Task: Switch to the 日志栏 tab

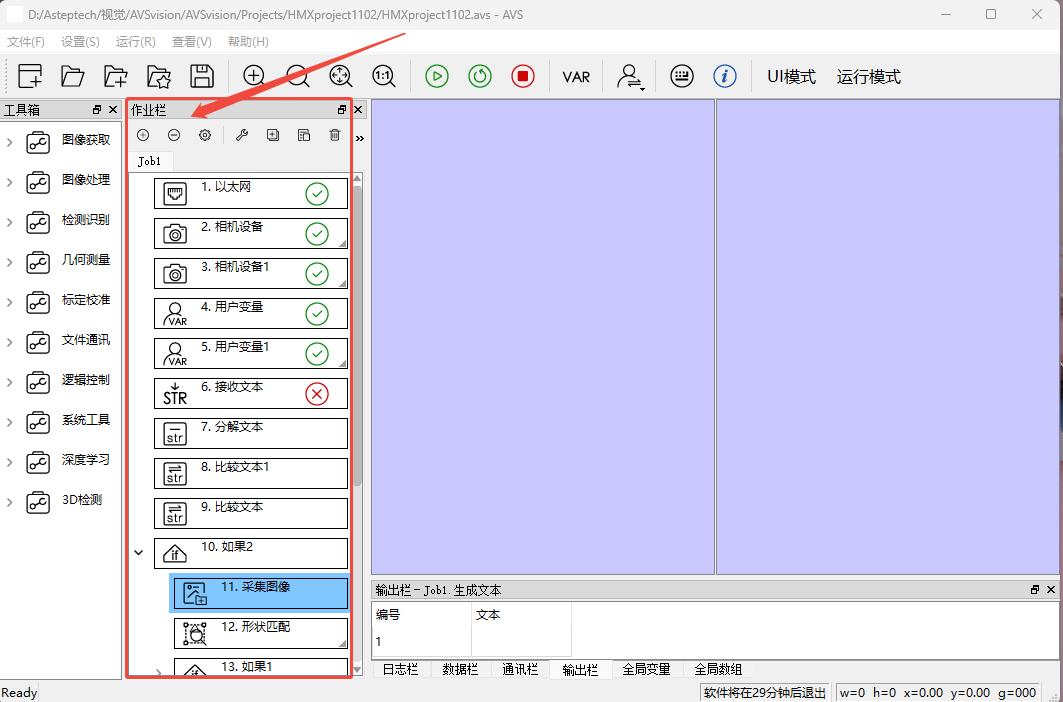Action: tap(401, 670)
